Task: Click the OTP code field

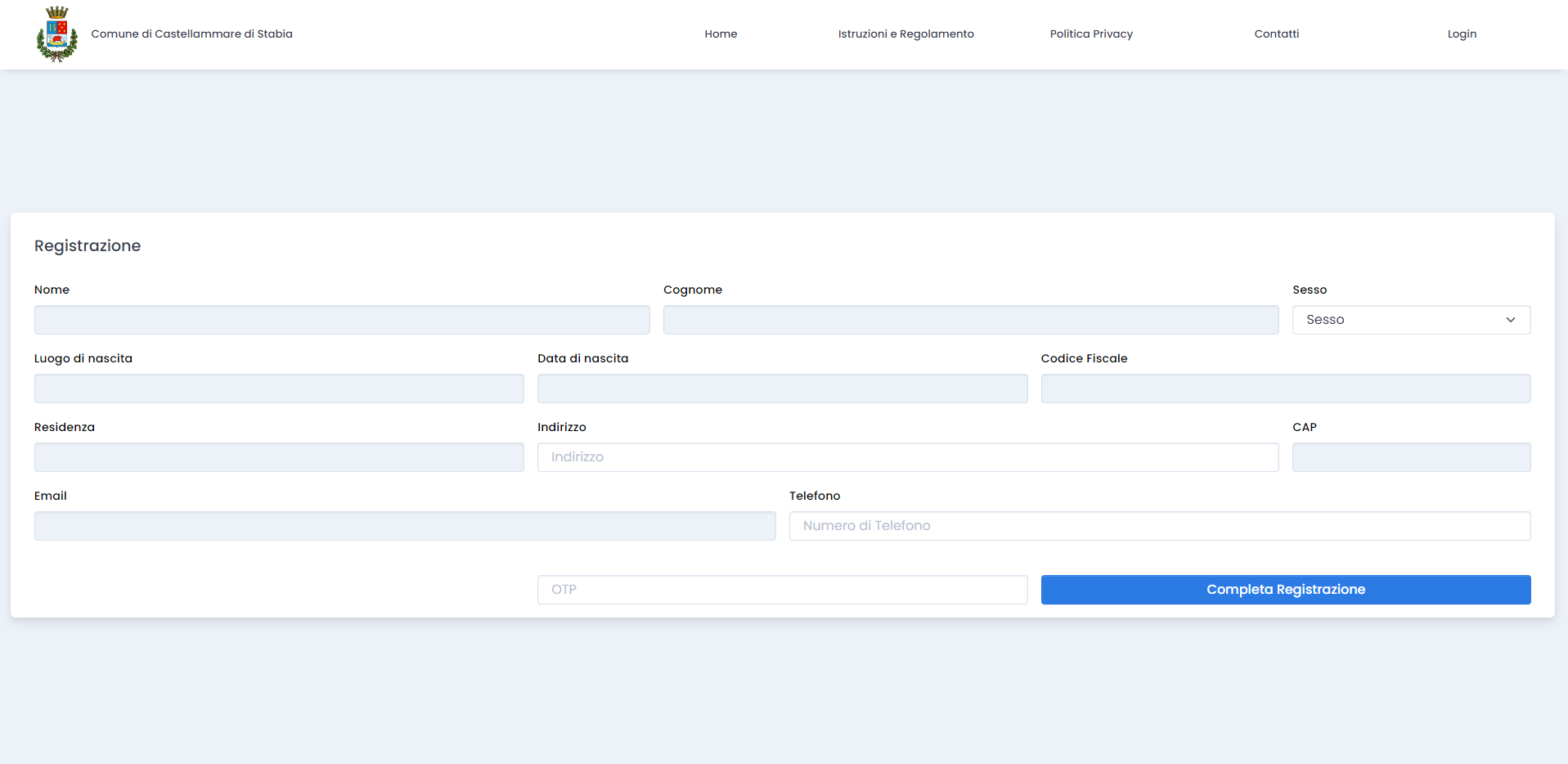Action: tap(782, 590)
